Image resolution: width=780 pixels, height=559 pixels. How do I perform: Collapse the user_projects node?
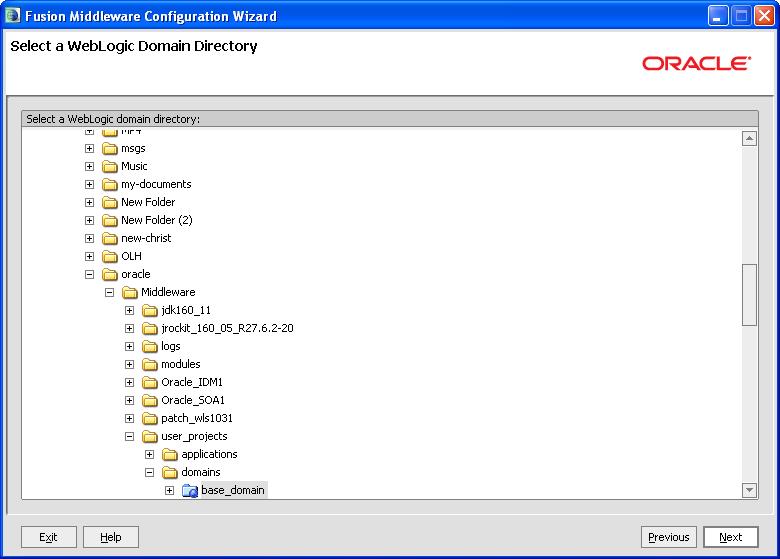[x=129, y=437]
